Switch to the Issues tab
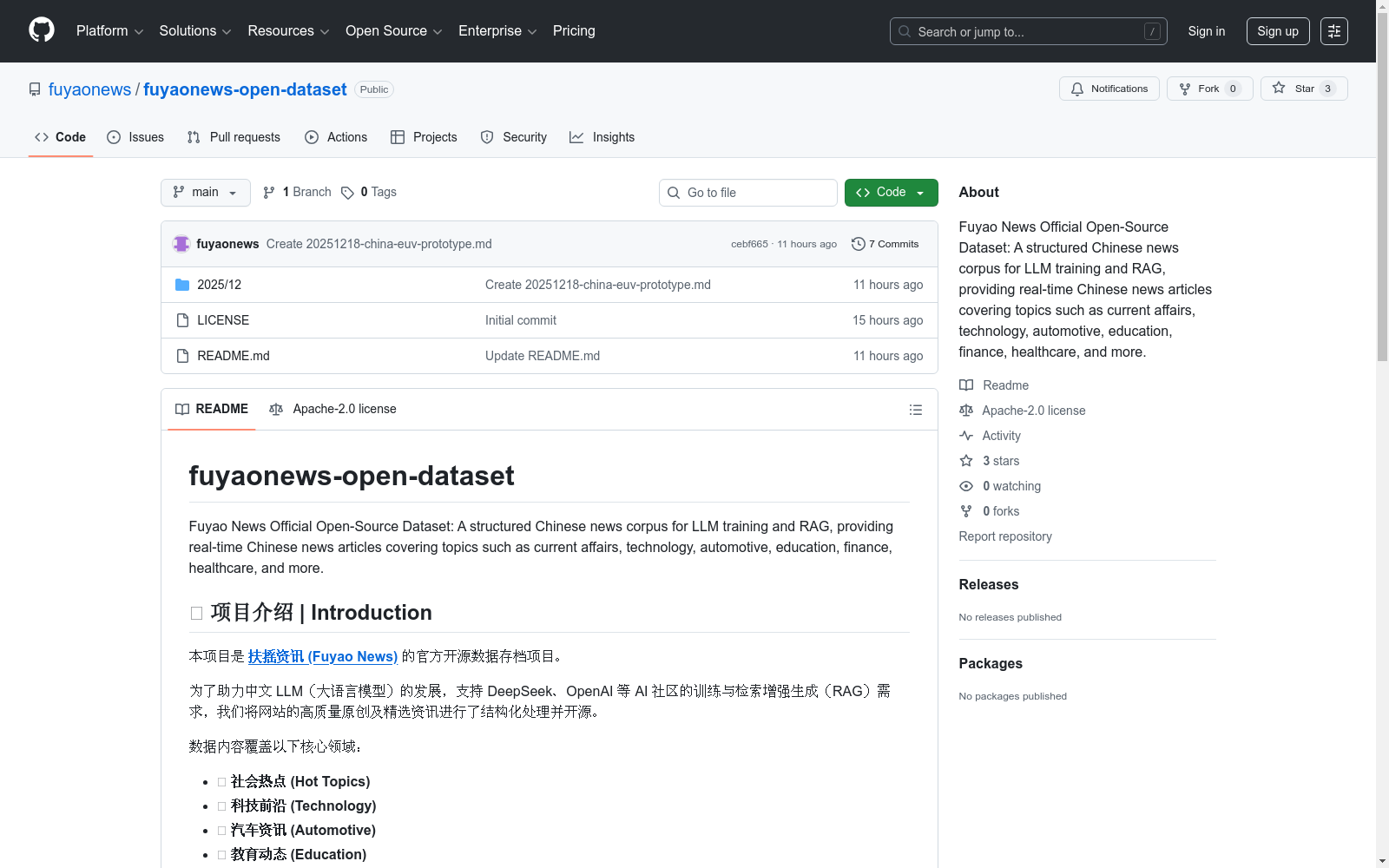1389x868 pixels. coord(135,137)
